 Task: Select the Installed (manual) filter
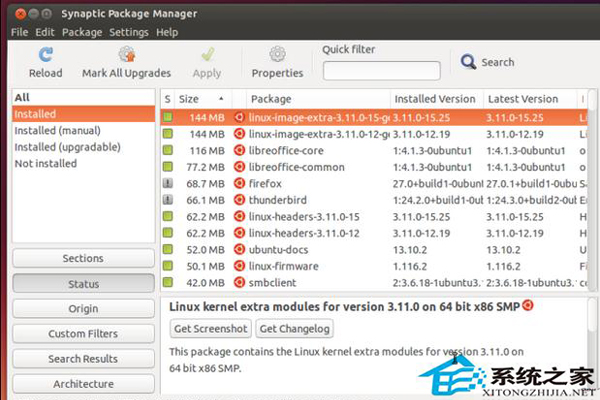tap(83, 131)
